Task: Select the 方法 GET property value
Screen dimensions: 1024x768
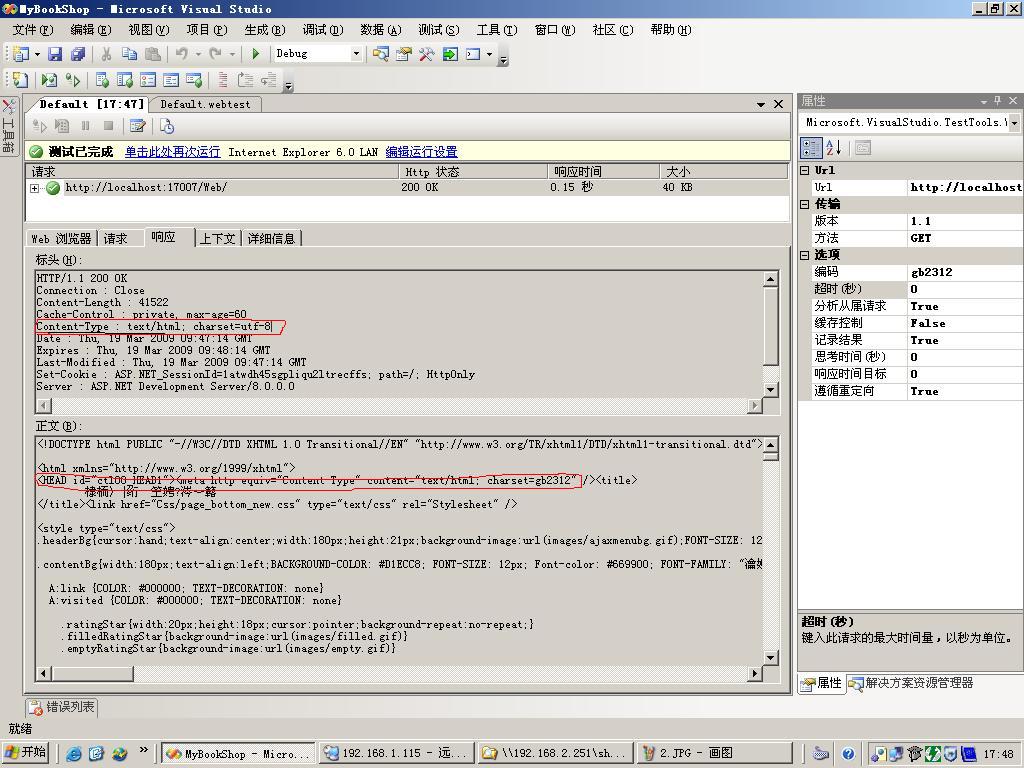Action: pyautogui.click(x=965, y=238)
